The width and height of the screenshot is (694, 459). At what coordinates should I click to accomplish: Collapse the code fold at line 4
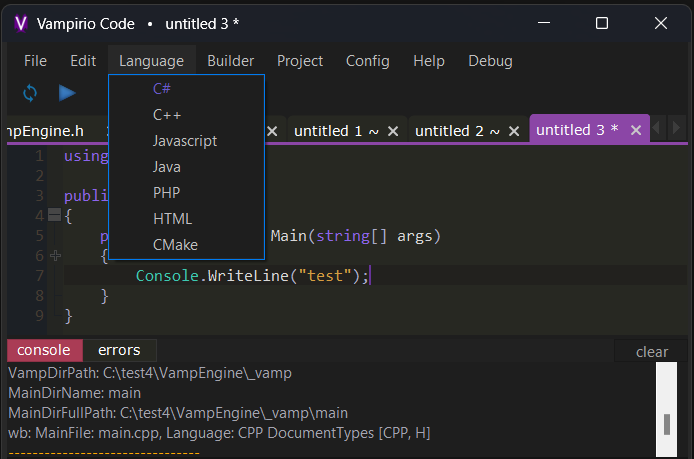(x=54, y=215)
